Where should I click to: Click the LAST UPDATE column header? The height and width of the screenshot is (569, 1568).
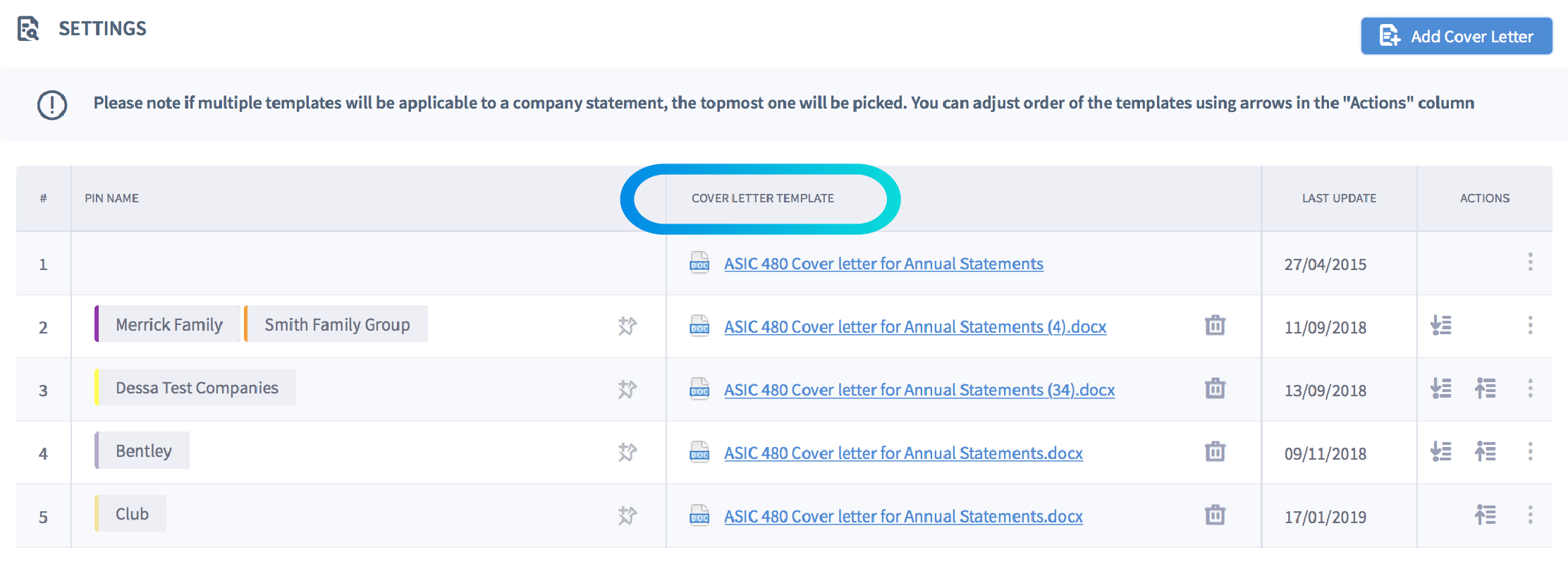pyautogui.click(x=1339, y=199)
